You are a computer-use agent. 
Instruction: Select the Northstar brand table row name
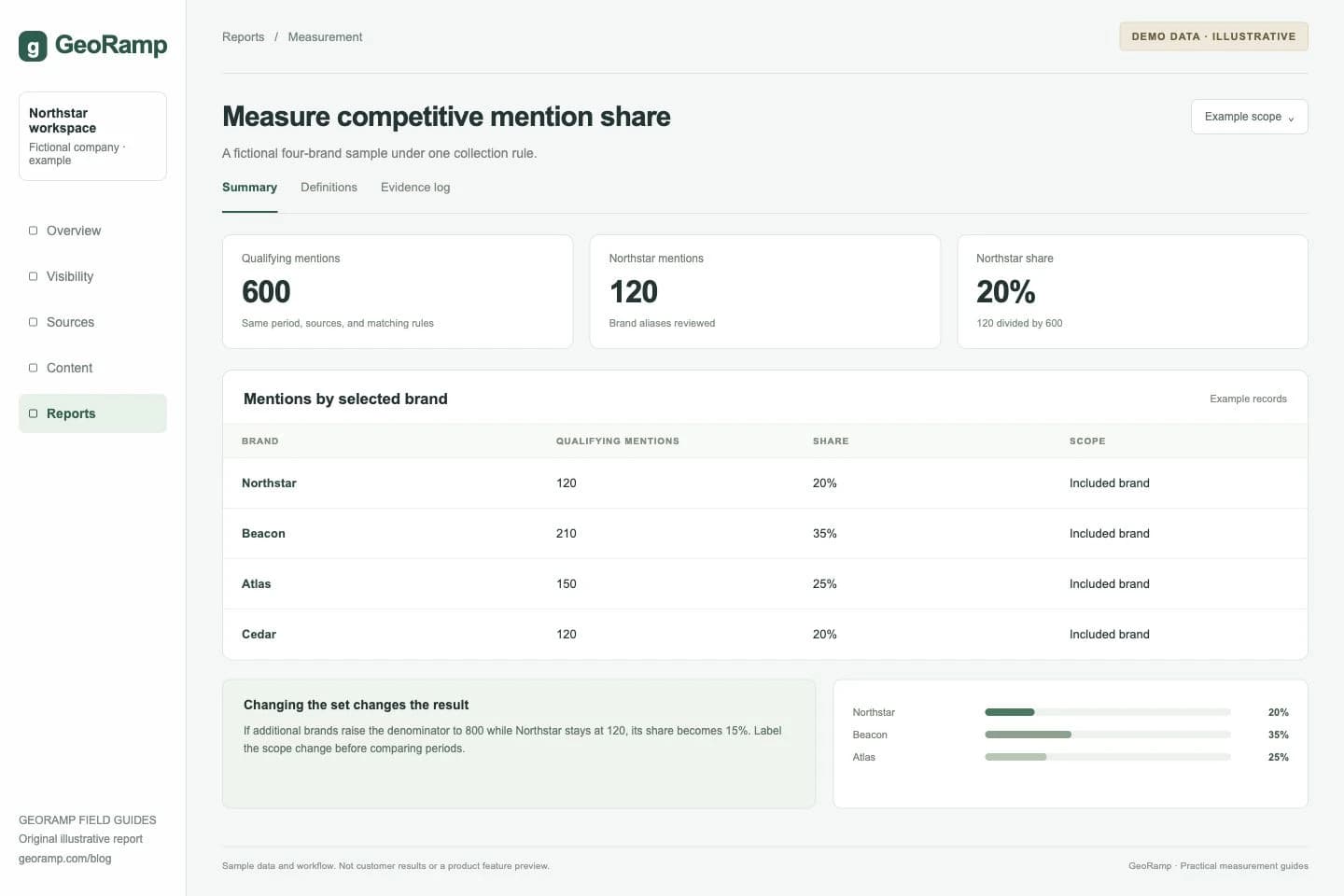269,483
